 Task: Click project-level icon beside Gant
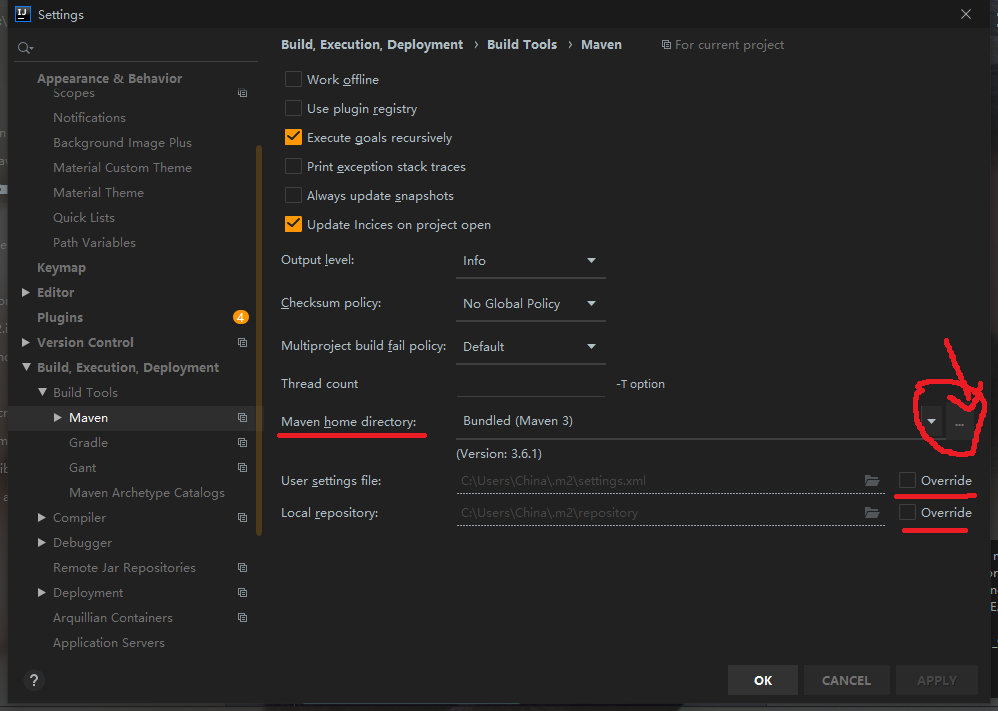click(242, 467)
